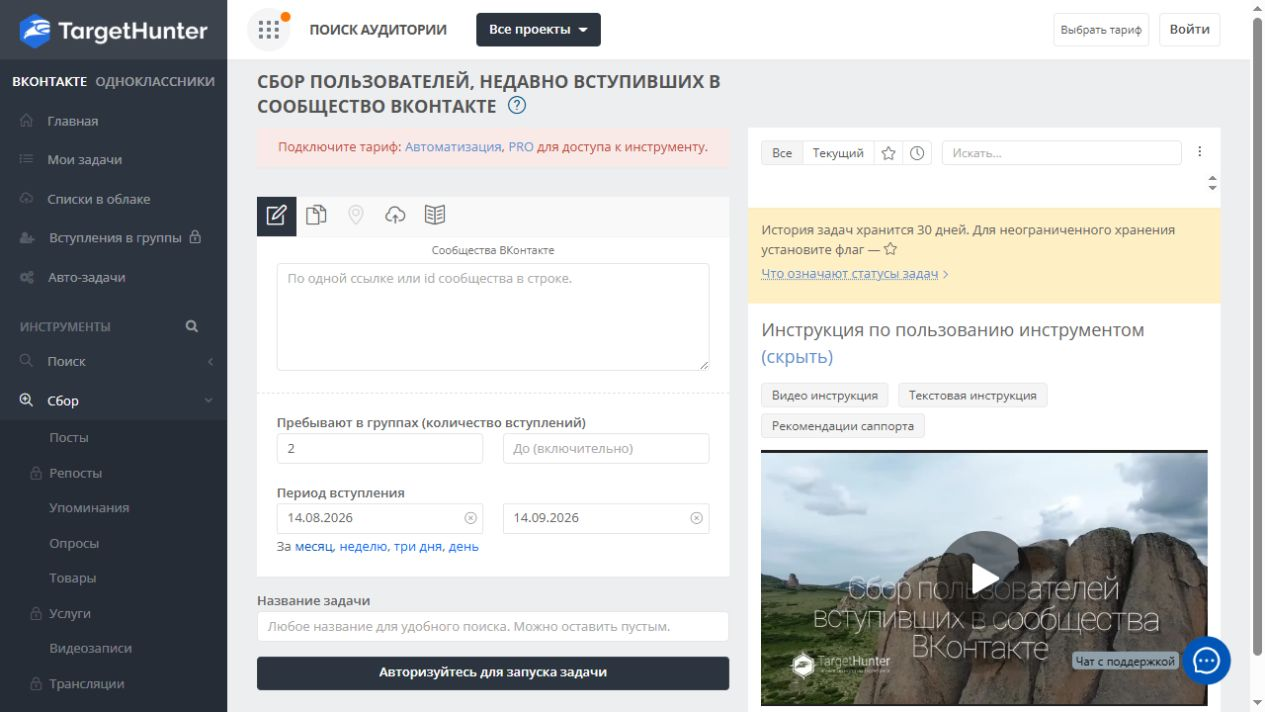The image size is (1265, 712).
Task: Click the search magnifier next to Инструменты
Action: (192, 326)
